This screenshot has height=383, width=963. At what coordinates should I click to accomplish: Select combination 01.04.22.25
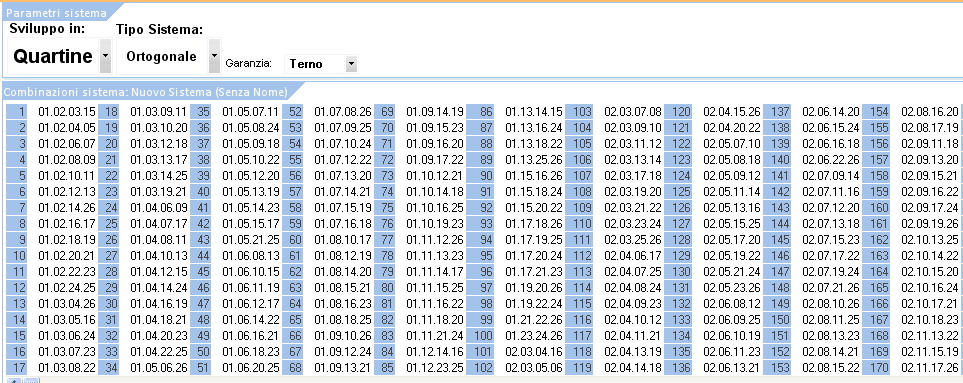pos(158,351)
